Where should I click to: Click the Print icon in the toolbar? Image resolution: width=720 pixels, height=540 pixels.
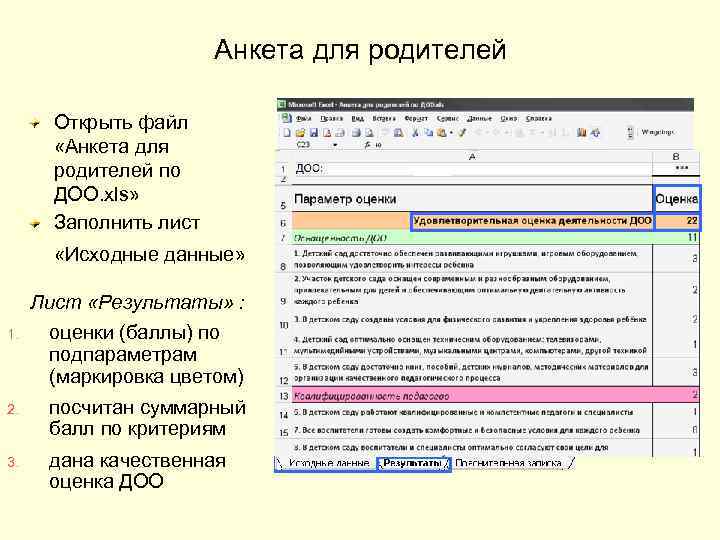coord(356,133)
